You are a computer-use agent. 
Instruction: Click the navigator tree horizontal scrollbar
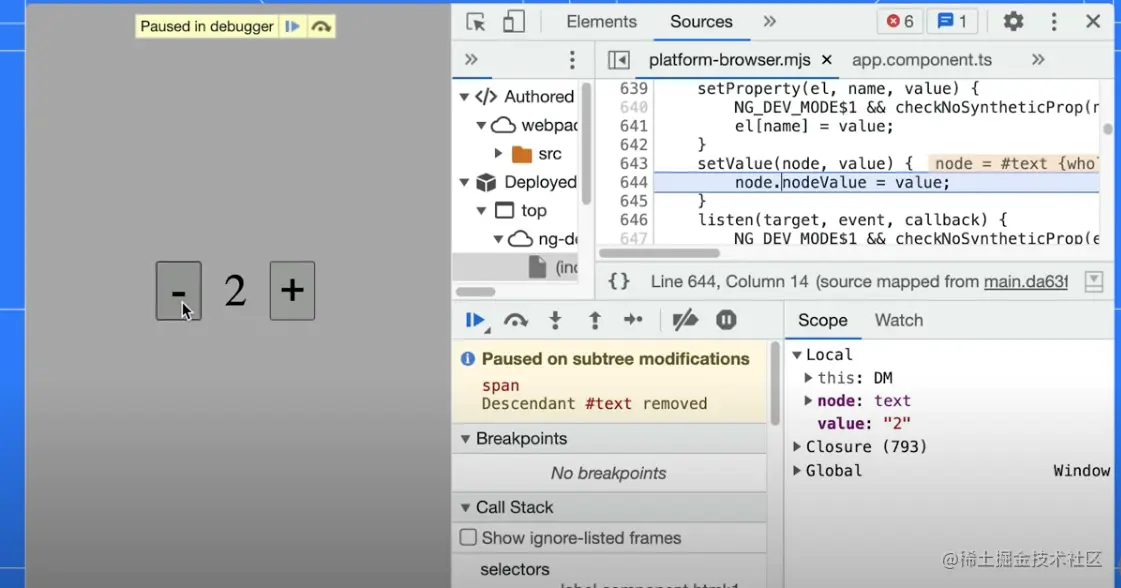[475, 291]
